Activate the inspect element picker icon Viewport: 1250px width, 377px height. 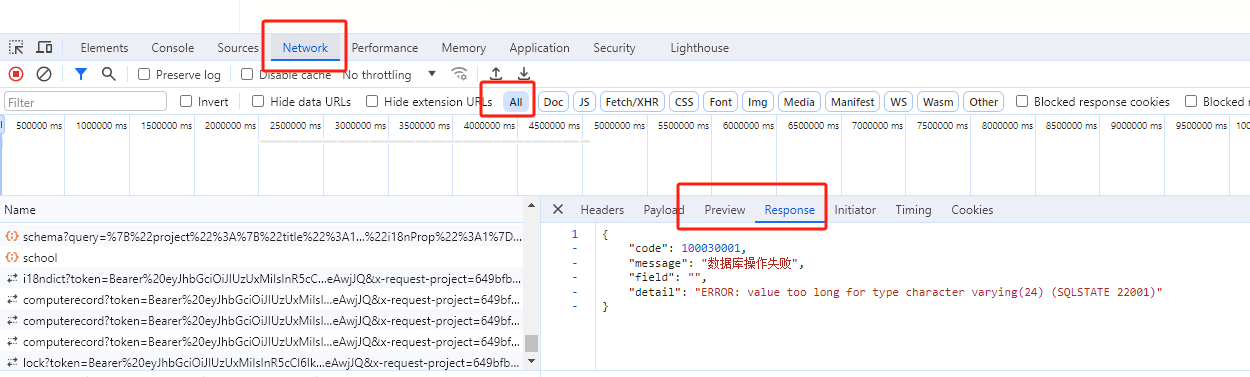point(16,48)
